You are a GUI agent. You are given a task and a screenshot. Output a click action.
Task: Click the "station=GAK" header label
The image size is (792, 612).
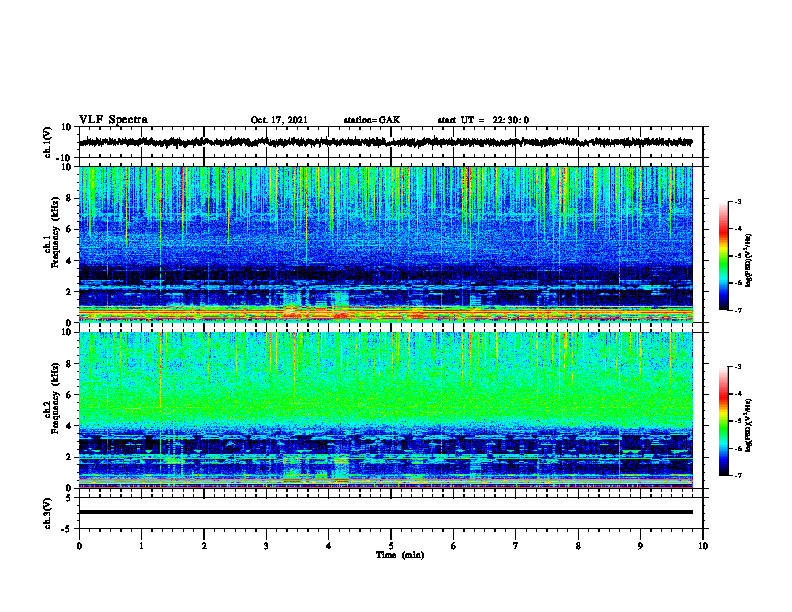coord(372,120)
